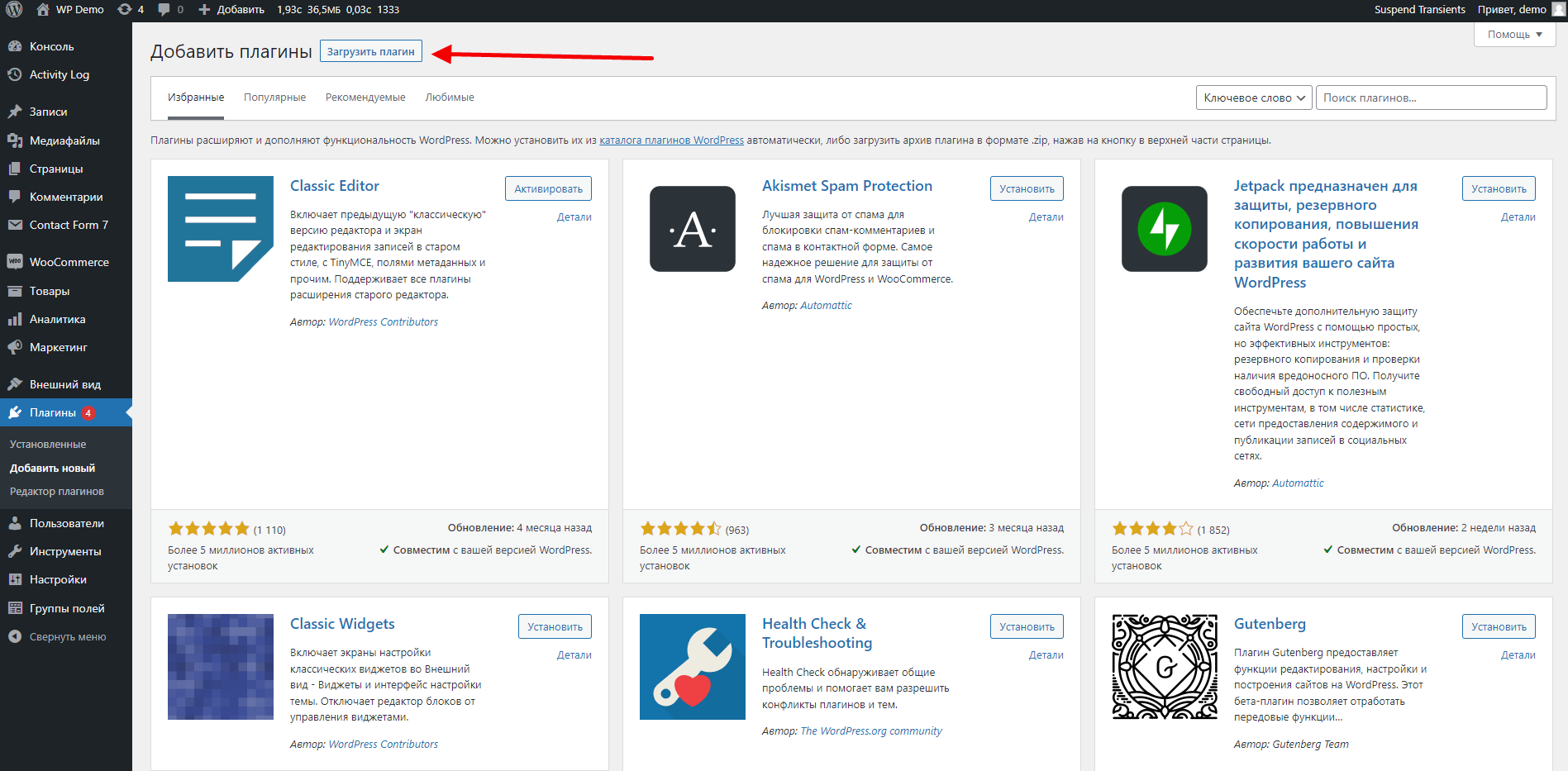Switch to the Популярные tab
1568x771 pixels.
pyautogui.click(x=274, y=98)
